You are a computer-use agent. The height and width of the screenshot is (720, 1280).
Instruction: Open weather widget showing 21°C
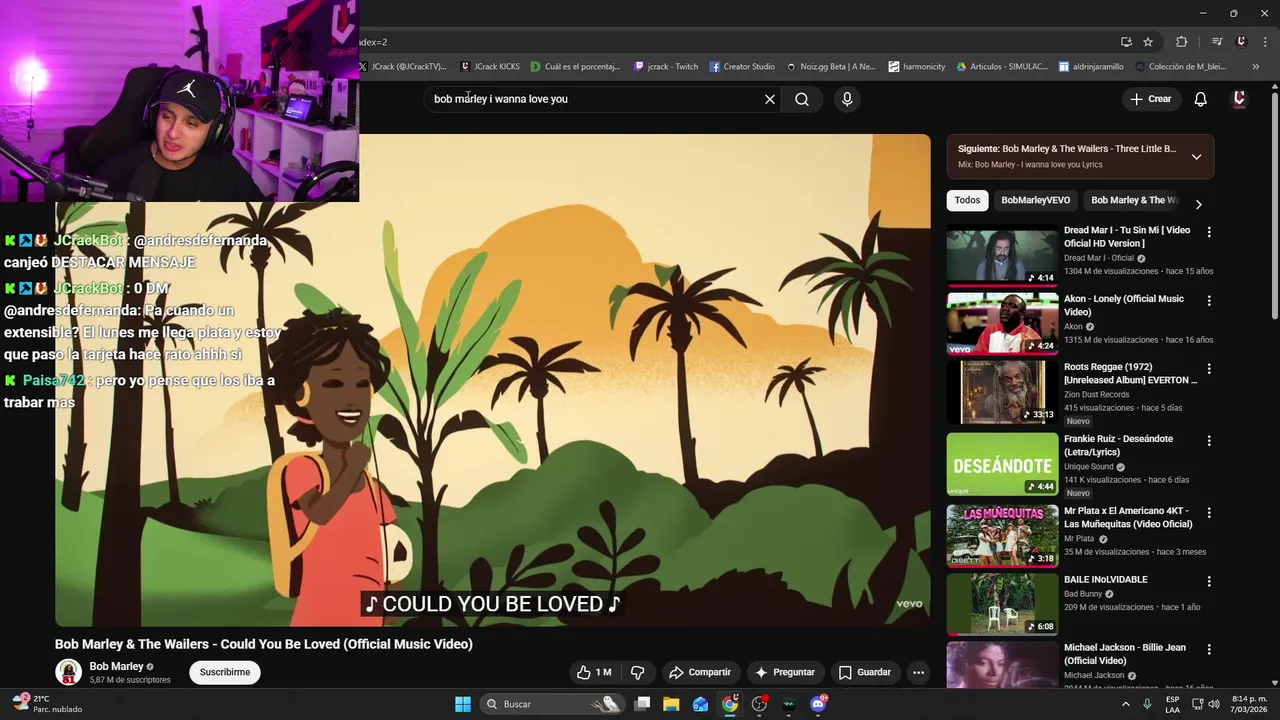pos(46,704)
